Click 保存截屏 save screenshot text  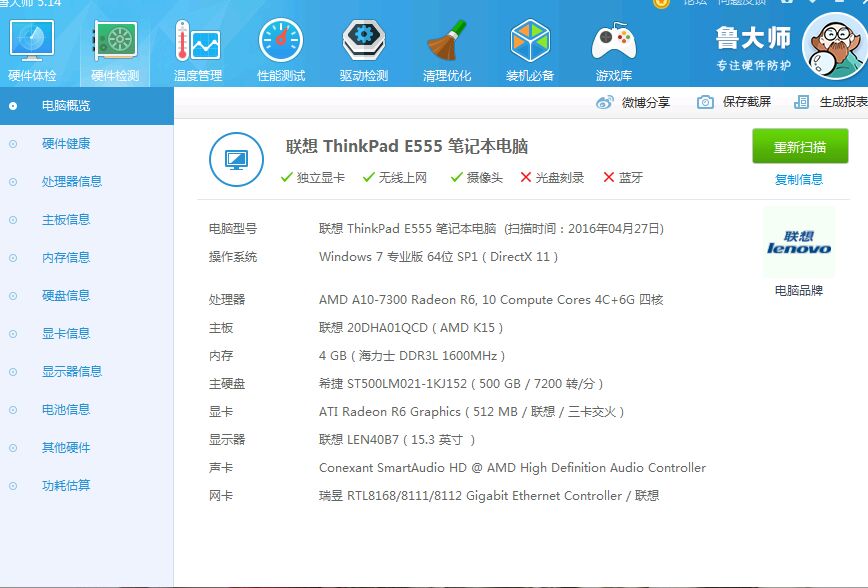tap(747, 102)
